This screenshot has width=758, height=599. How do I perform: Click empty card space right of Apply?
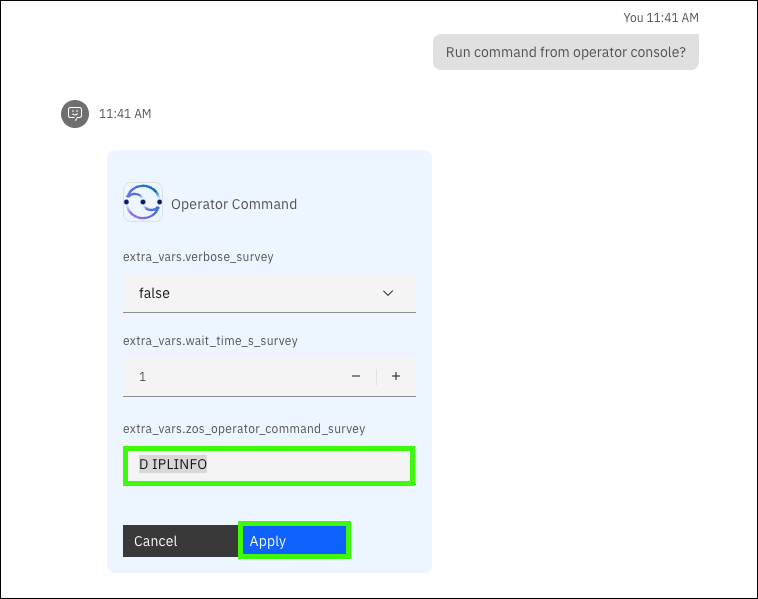point(390,541)
